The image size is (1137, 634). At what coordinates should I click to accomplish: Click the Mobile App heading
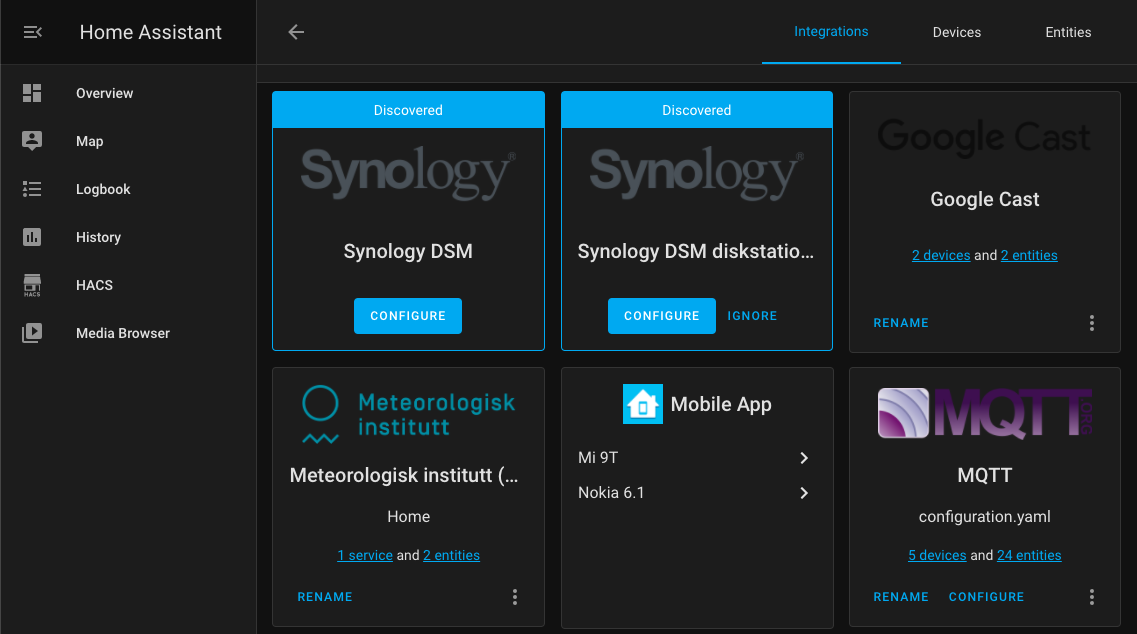(x=721, y=404)
